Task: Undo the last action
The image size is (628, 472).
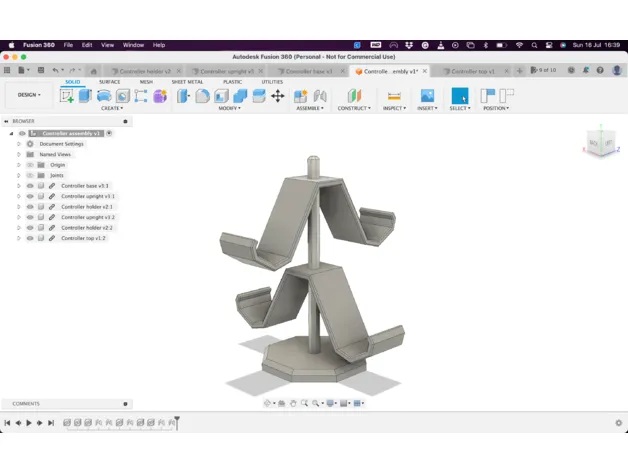Action: pyautogui.click(x=55, y=71)
